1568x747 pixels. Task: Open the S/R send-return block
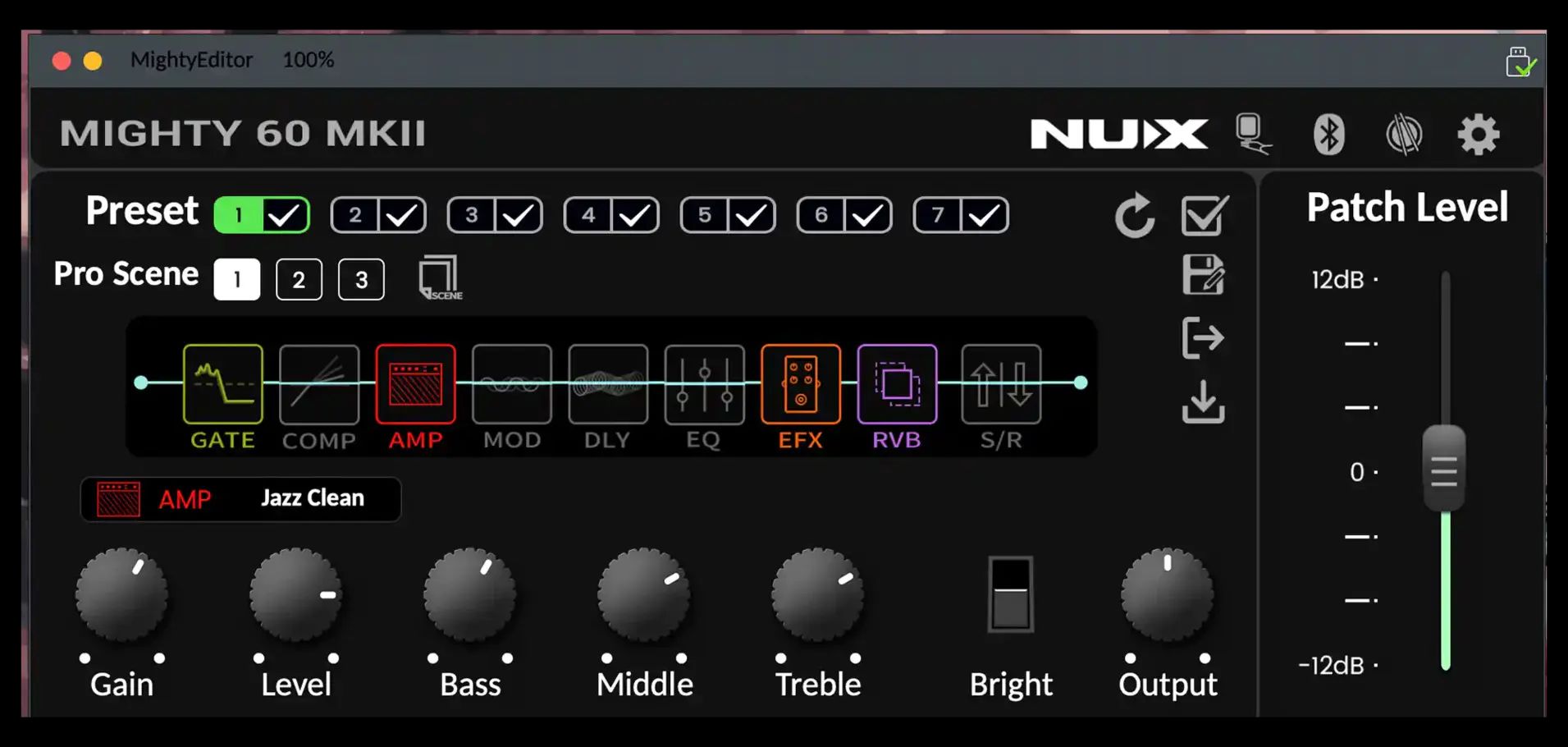tap(1001, 384)
